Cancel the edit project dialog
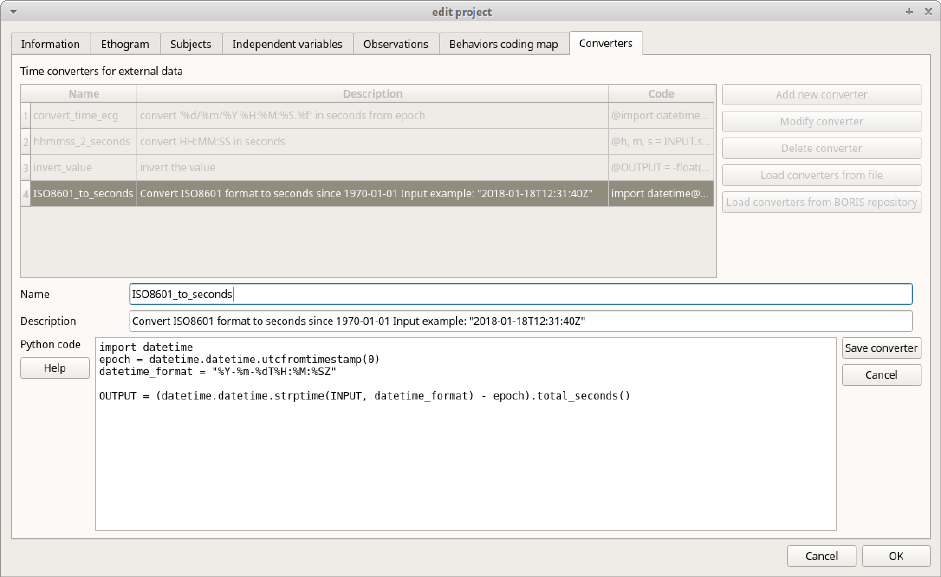 click(x=821, y=556)
